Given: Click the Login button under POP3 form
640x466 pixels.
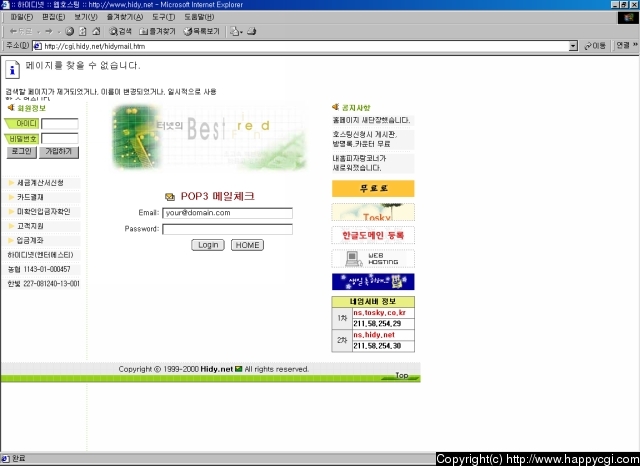Looking at the screenshot, I should pyautogui.click(x=208, y=245).
